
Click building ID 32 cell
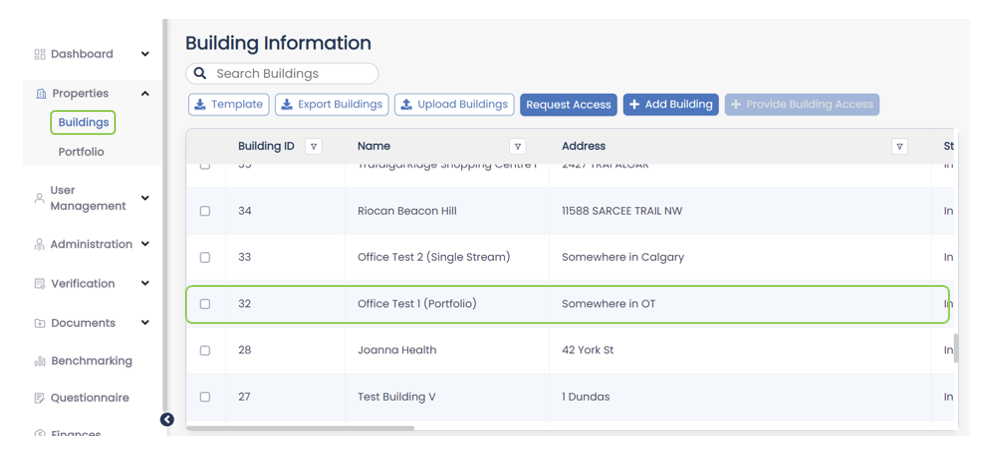[x=244, y=304]
